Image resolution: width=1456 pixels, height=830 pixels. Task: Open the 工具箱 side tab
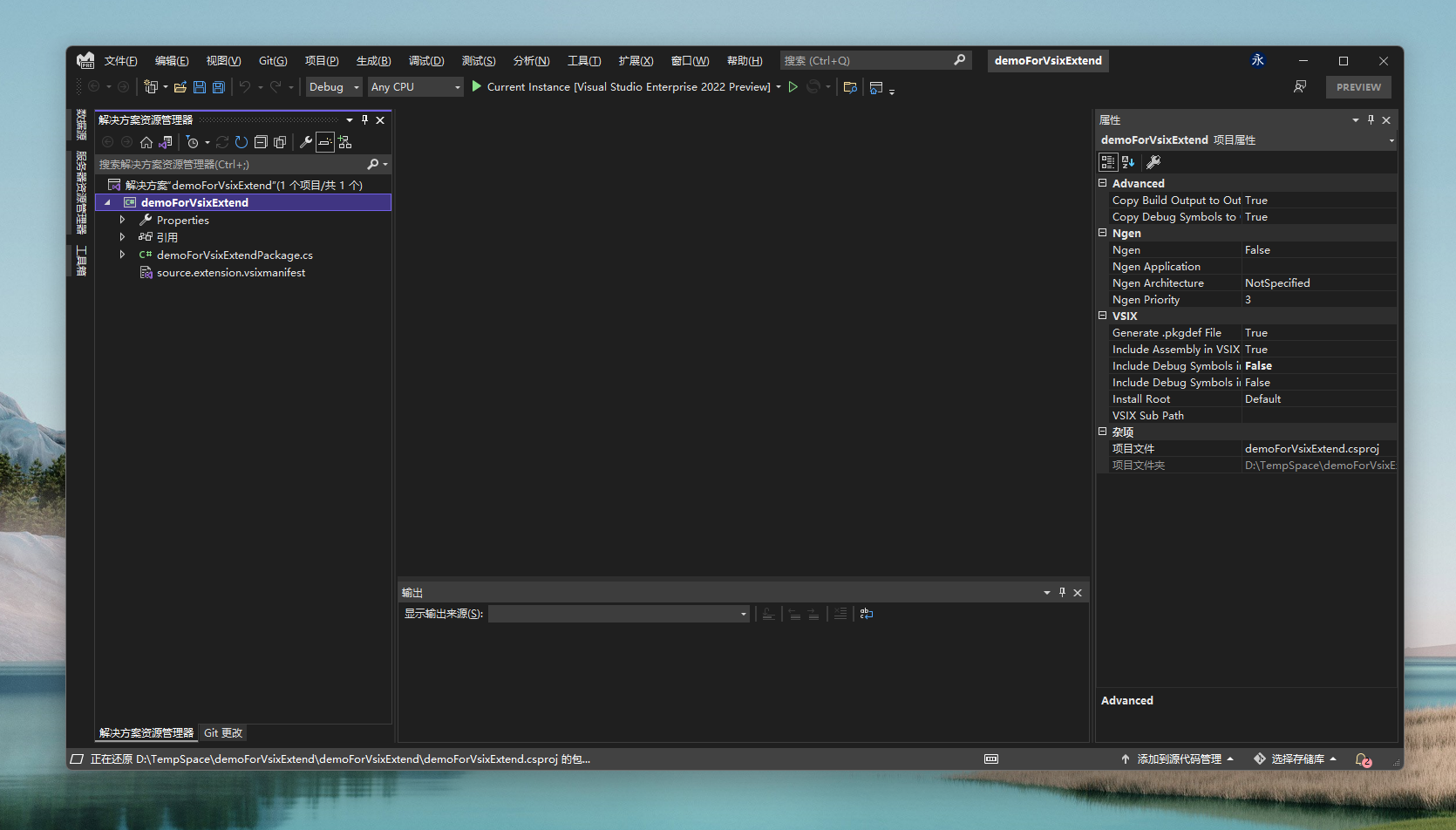pos(81,260)
